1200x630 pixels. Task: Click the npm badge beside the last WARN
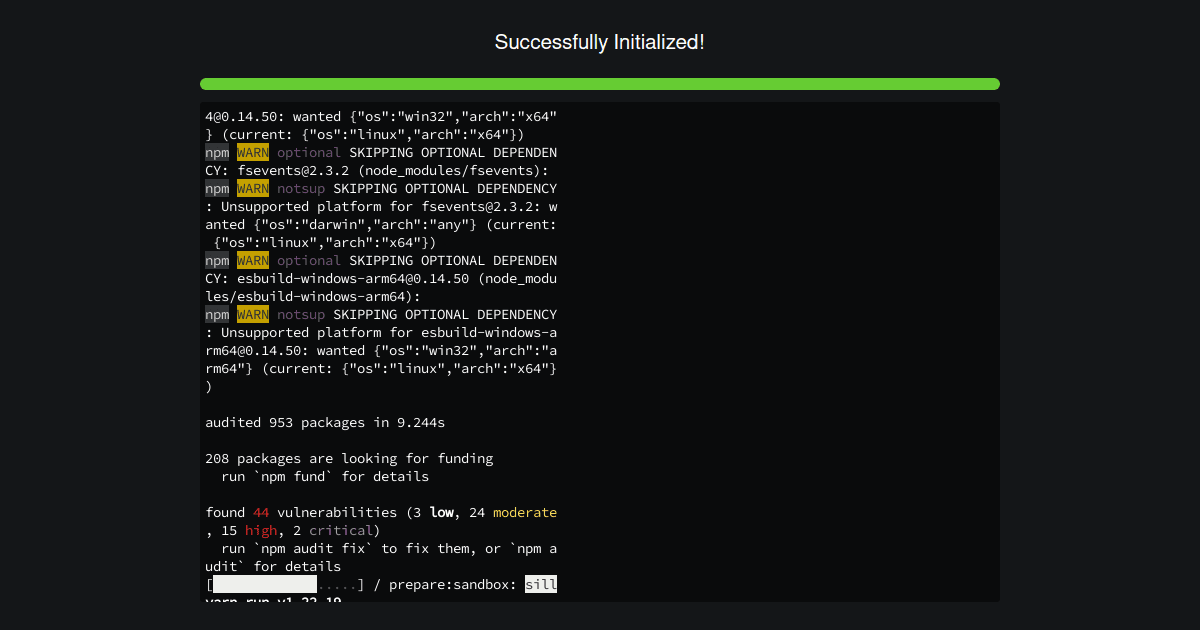[217, 314]
